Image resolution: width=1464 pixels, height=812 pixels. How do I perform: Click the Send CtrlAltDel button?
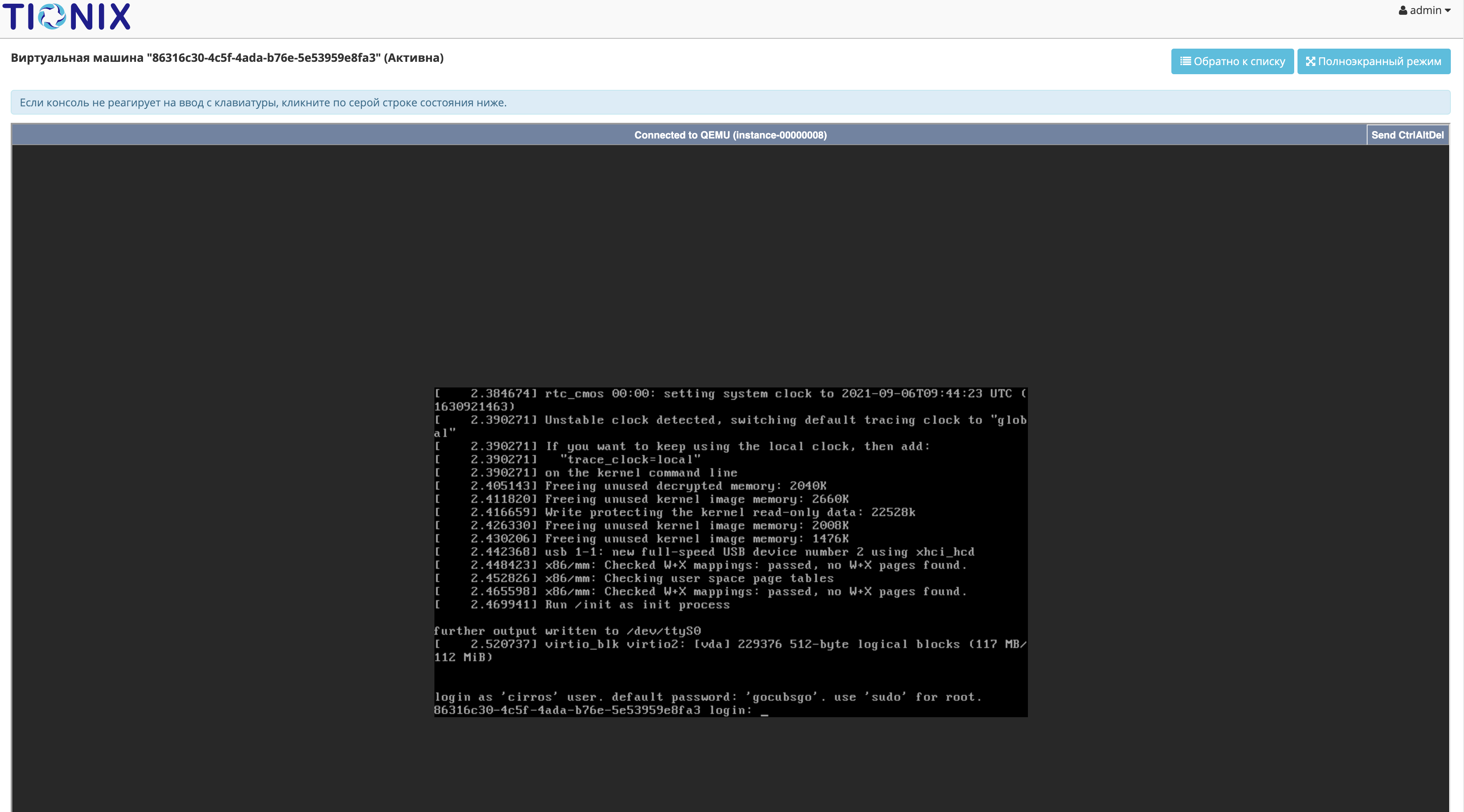pos(1407,135)
